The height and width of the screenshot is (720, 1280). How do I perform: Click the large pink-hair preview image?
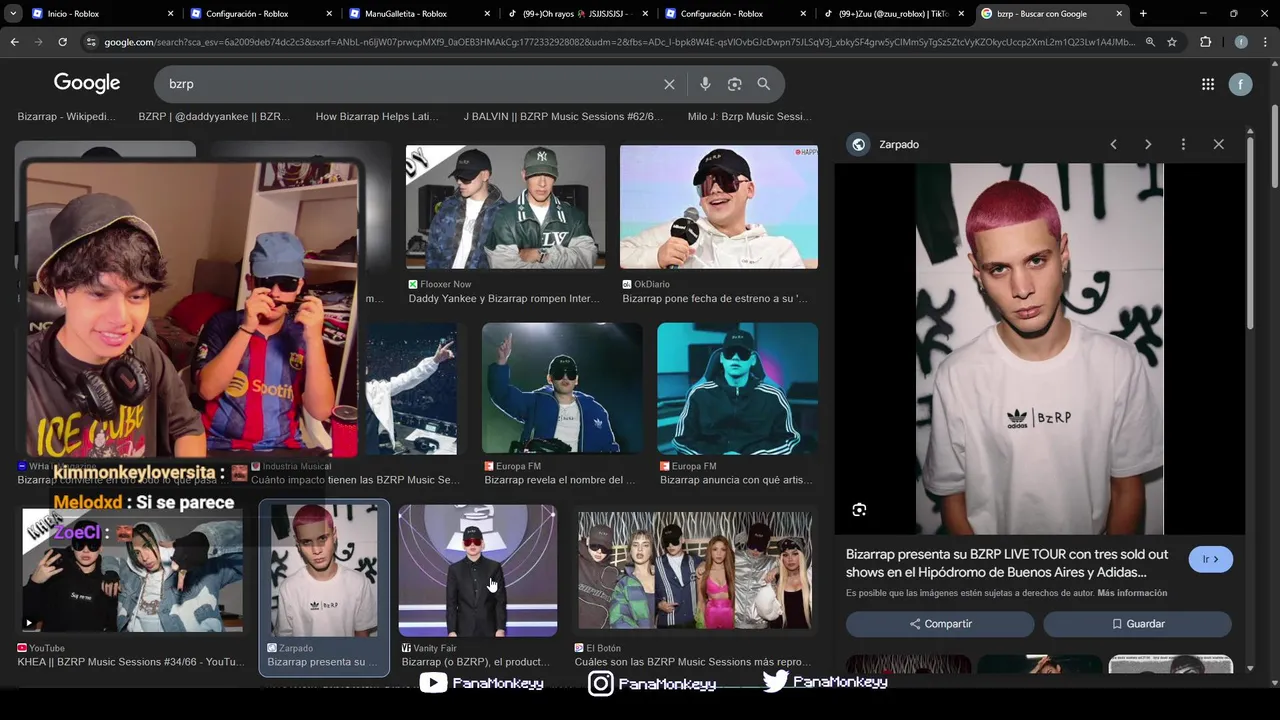point(1040,349)
